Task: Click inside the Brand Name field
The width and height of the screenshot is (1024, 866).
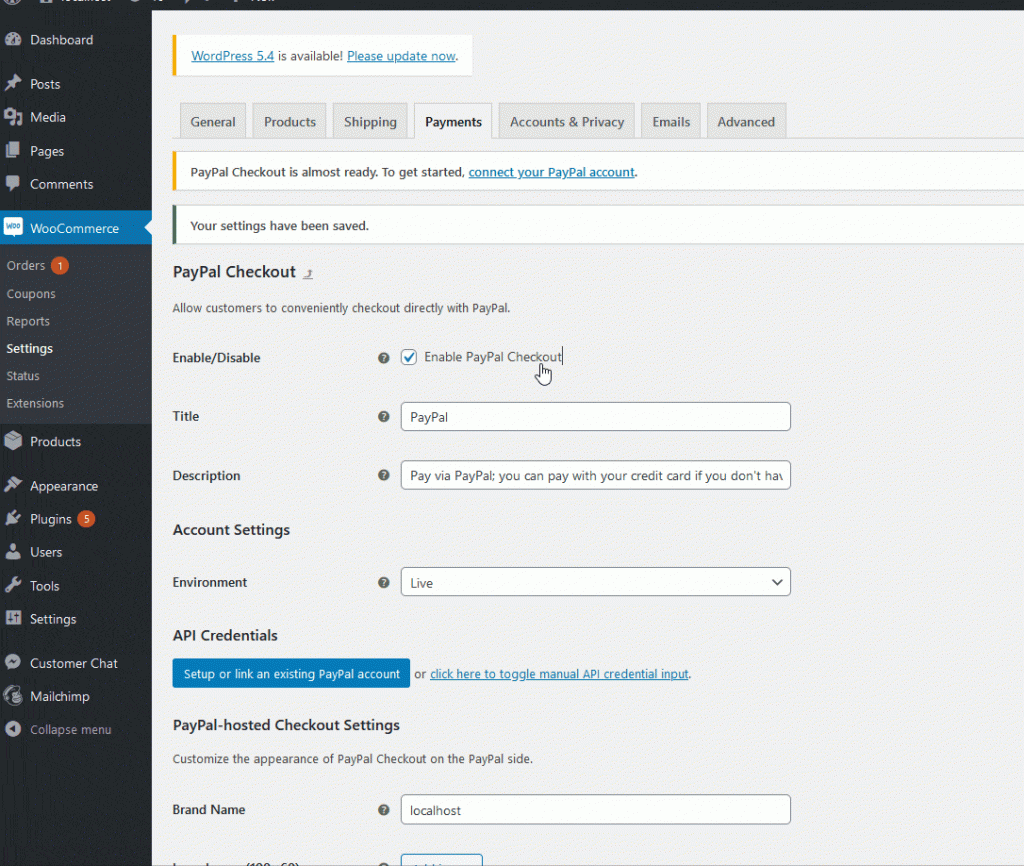Action: coord(595,809)
